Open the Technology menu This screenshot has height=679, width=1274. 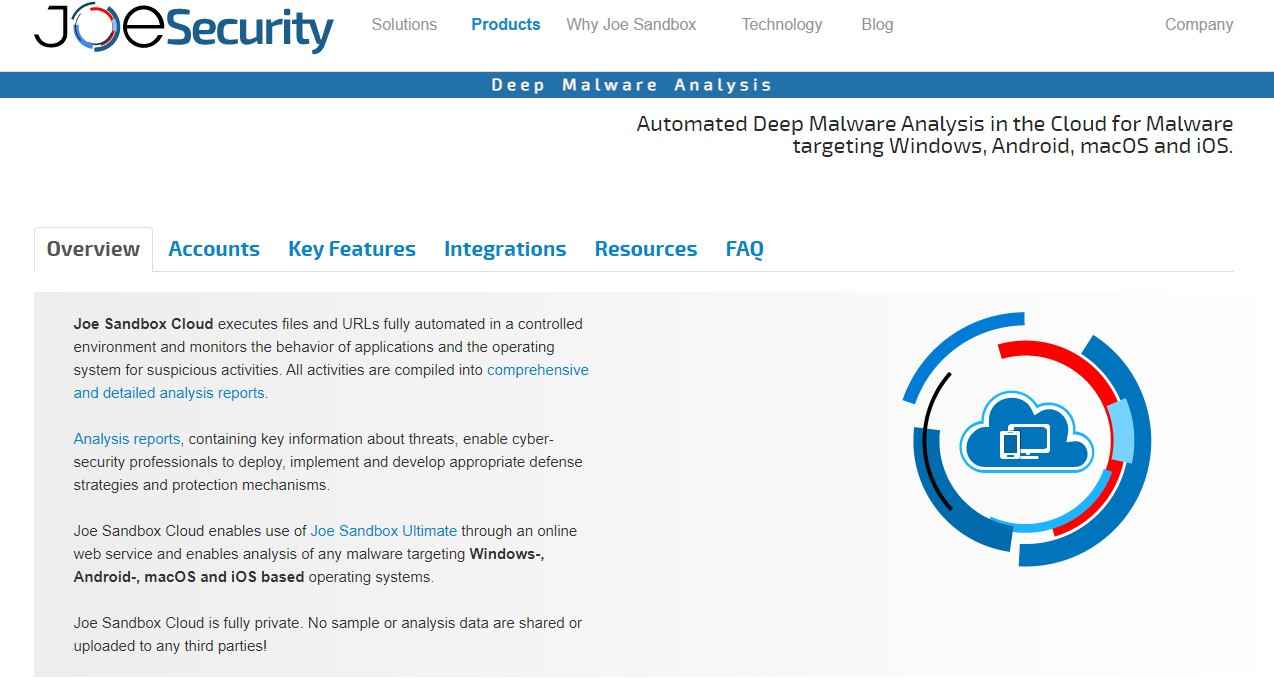tap(782, 24)
